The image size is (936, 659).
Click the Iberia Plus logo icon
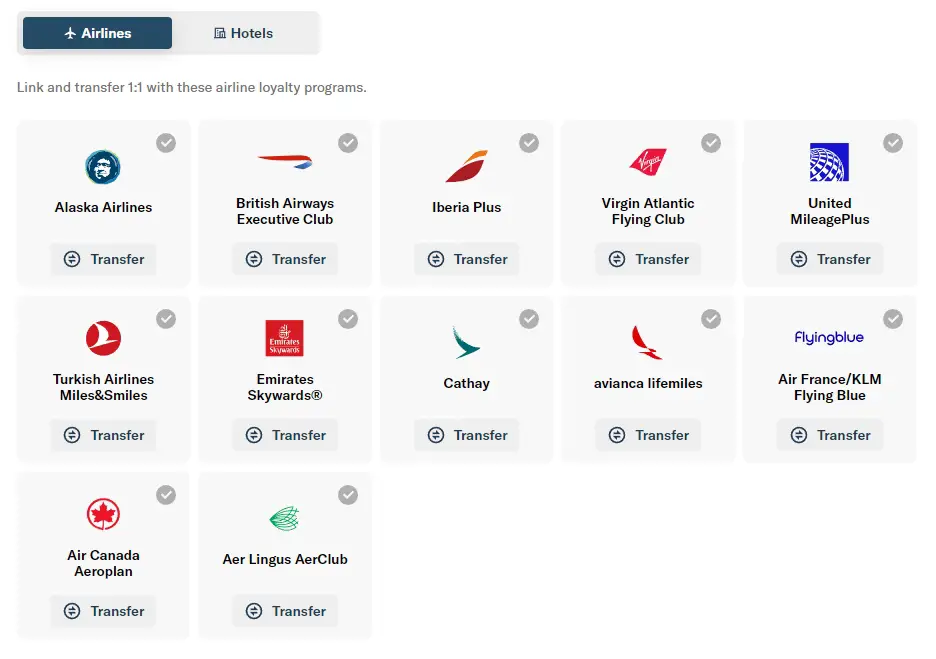tap(466, 167)
